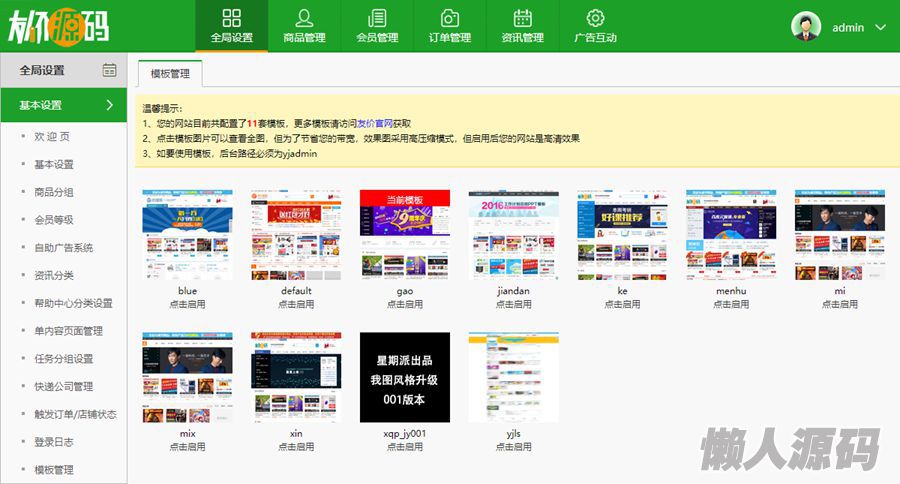The width and height of the screenshot is (900, 484).
Task: Open 商品管理 person icon in top bar
Action: 304,18
